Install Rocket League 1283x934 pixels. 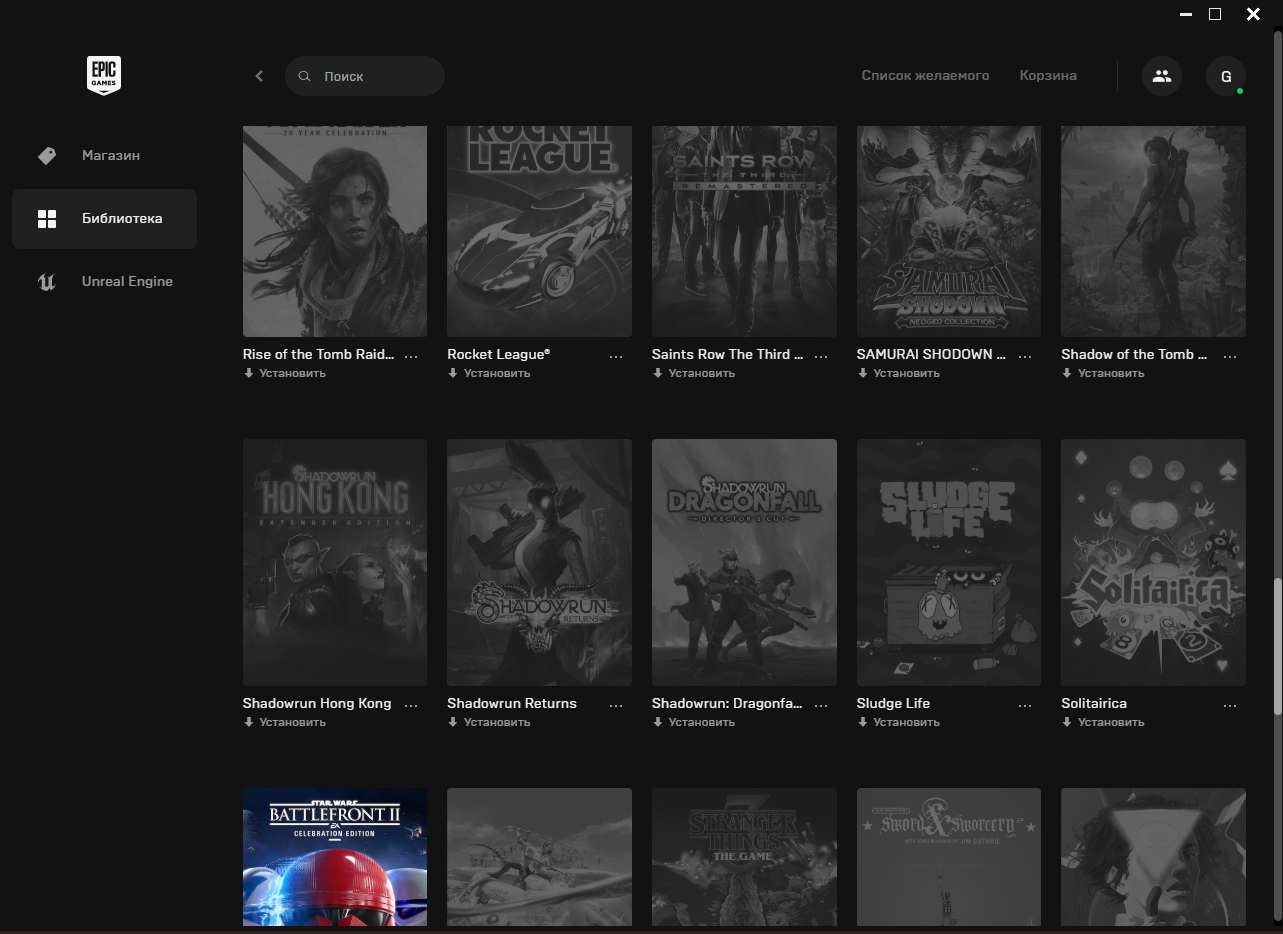[489, 373]
